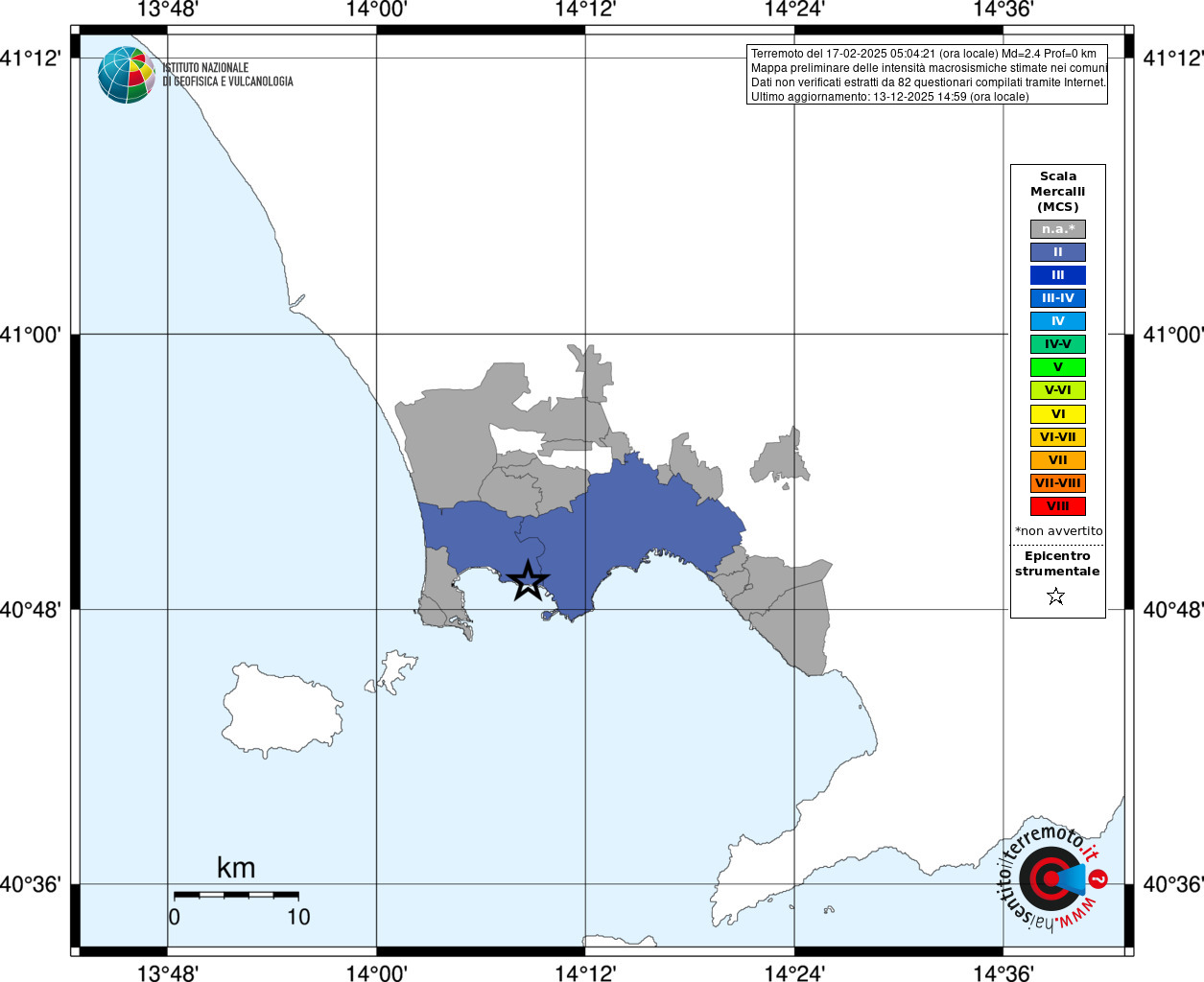The height and width of the screenshot is (982, 1204).
Task: Select the yellow VI legend swatch
Action: (1057, 414)
